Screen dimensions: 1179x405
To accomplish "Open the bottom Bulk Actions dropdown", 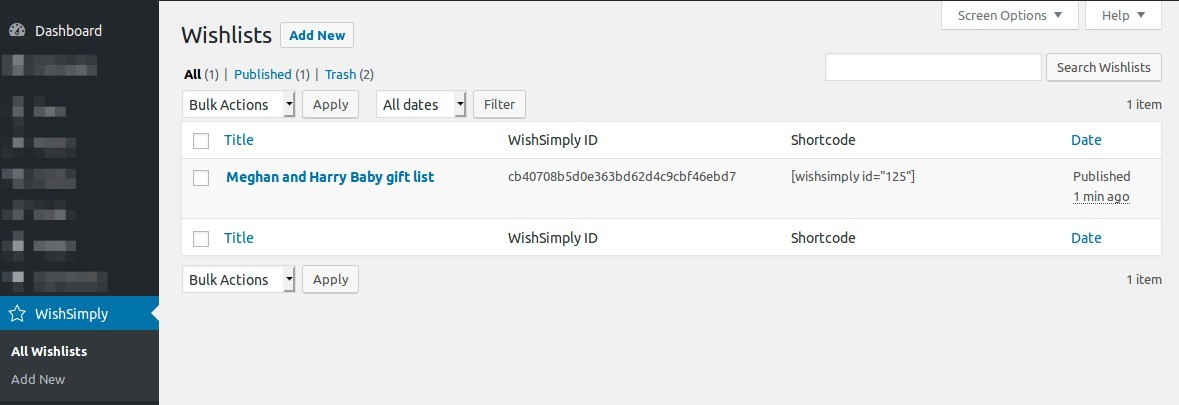I will (x=239, y=280).
